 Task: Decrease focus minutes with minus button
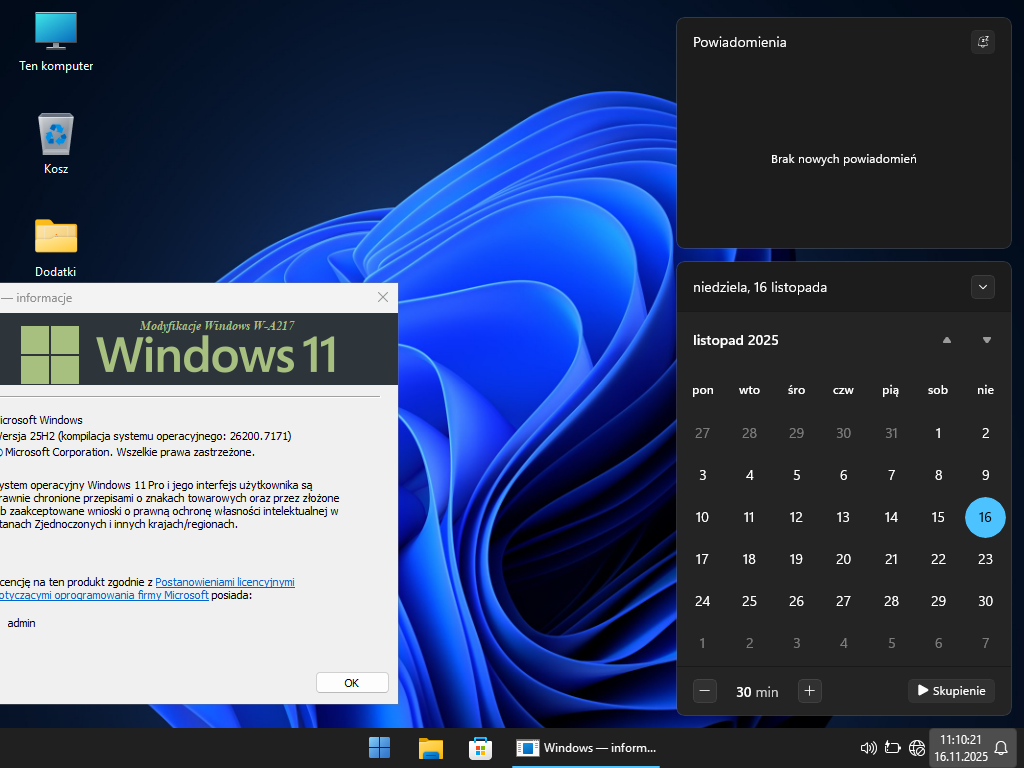(x=705, y=690)
